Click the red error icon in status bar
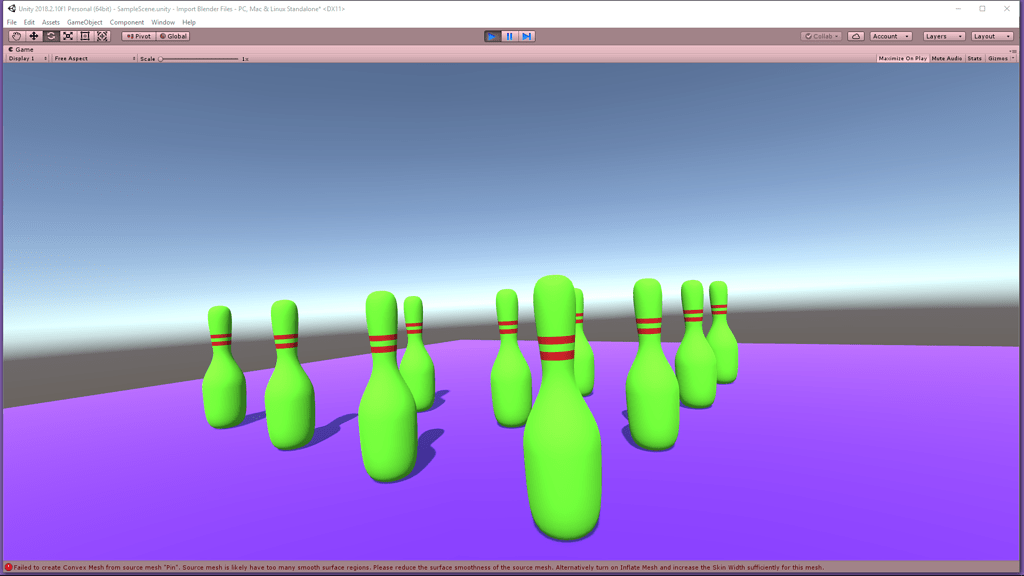Image resolution: width=1024 pixels, height=576 pixels. 8,565
